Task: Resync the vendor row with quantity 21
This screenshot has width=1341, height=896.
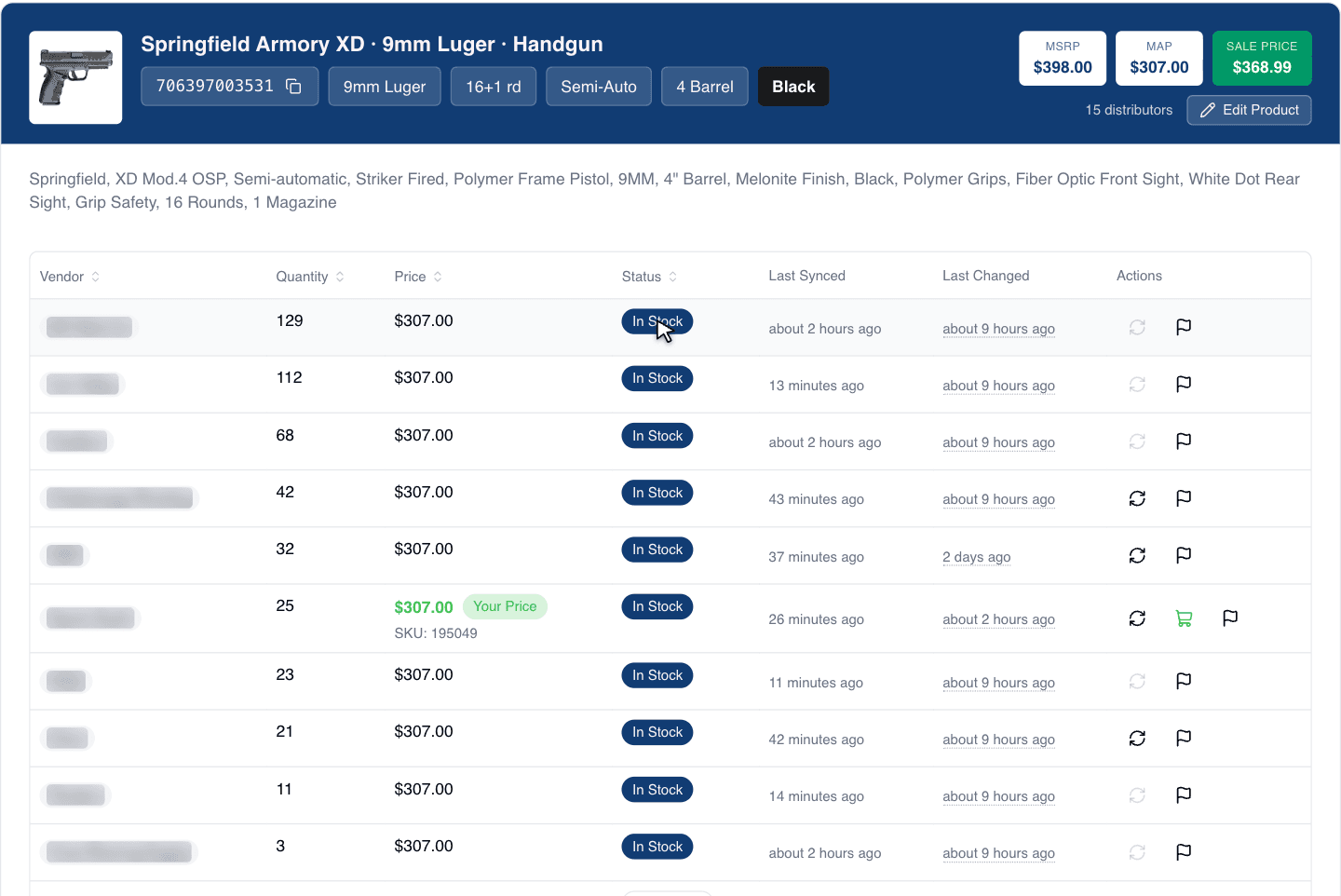Action: click(1137, 739)
